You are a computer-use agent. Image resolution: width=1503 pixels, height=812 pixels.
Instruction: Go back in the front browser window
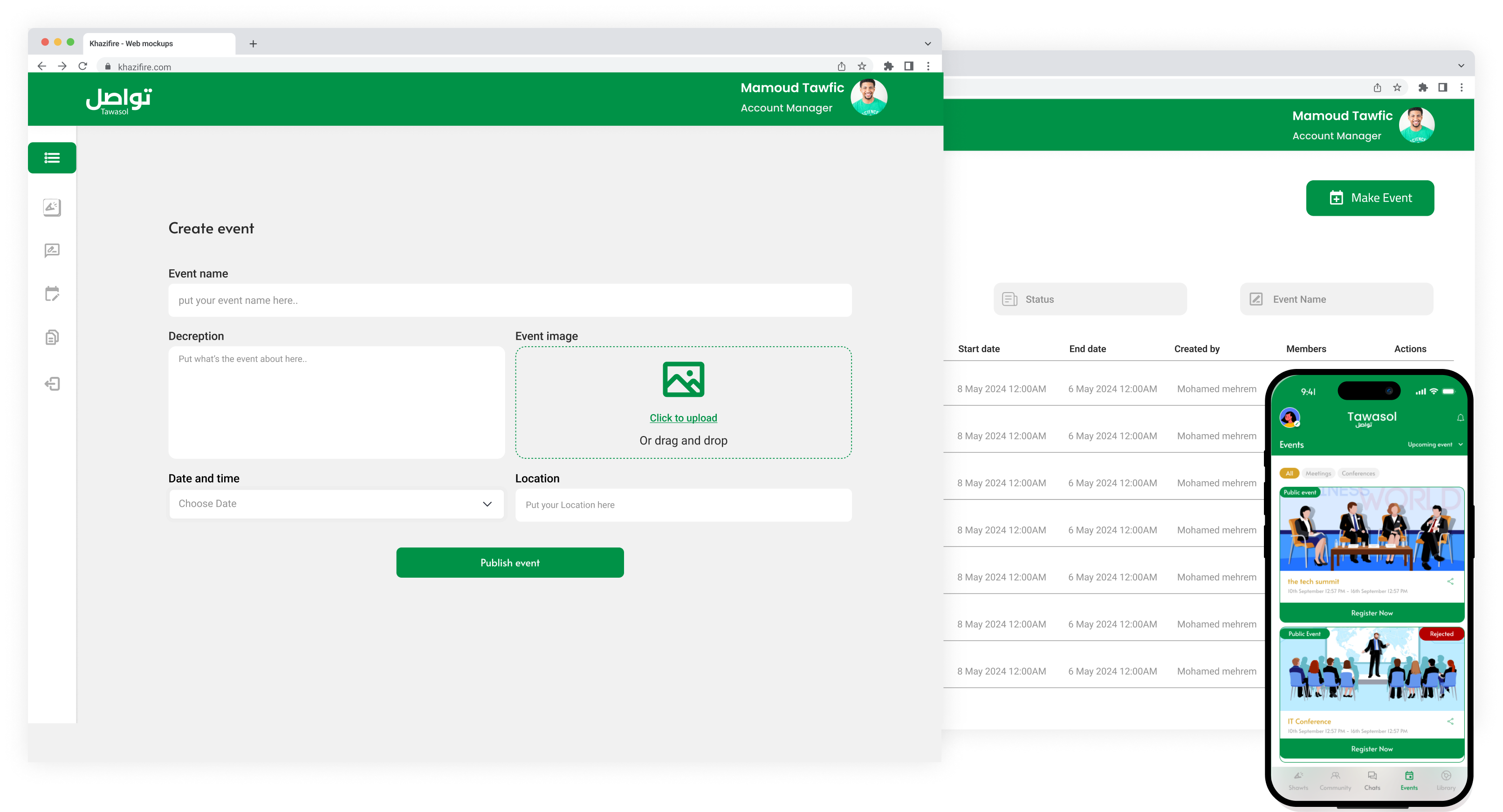[42, 66]
